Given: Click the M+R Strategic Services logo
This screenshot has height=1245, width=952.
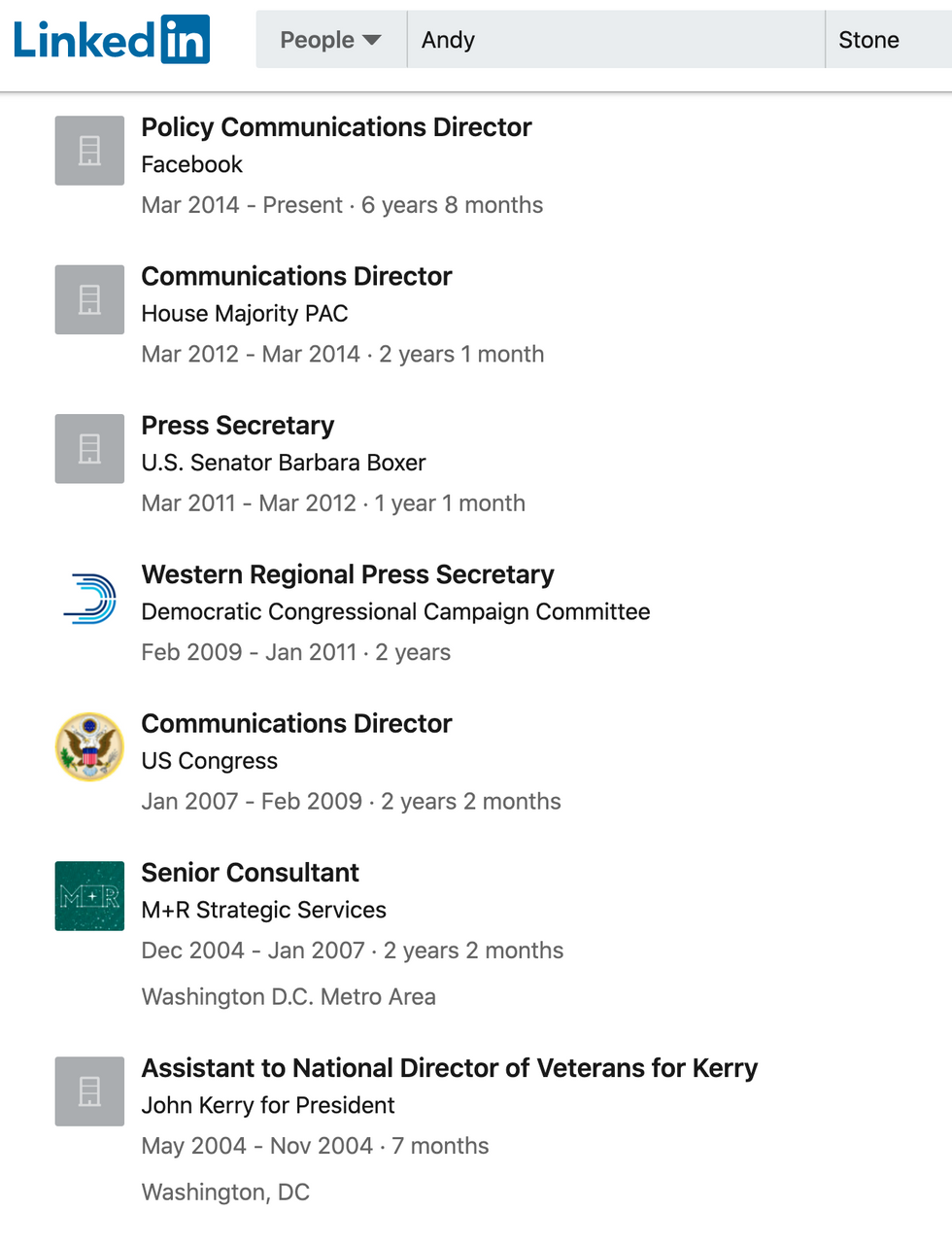Looking at the screenshot, I should [x=89, y=896].
